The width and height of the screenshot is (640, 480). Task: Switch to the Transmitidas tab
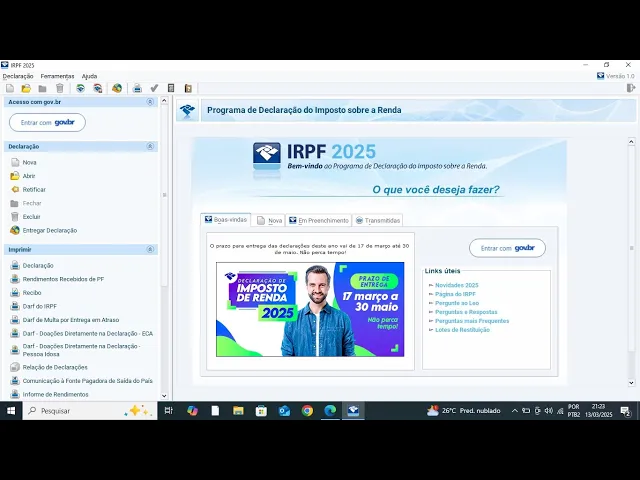click(x=378, y=220)
